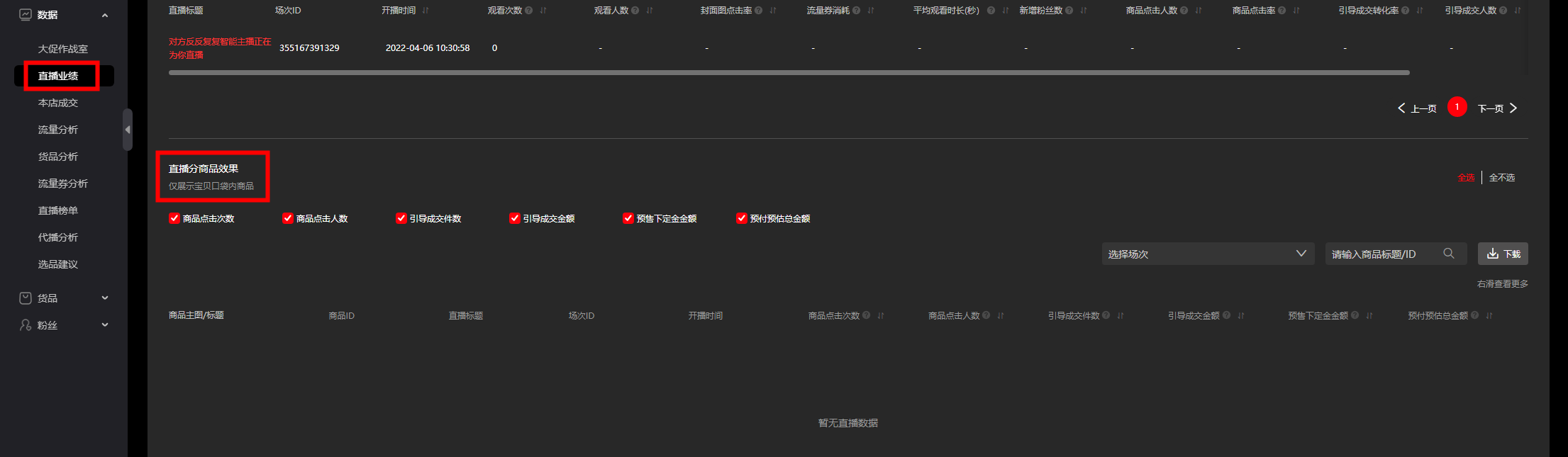Click start time 2022-04-06 10:30:58
1568x457 pixels.
coord(428,48)
